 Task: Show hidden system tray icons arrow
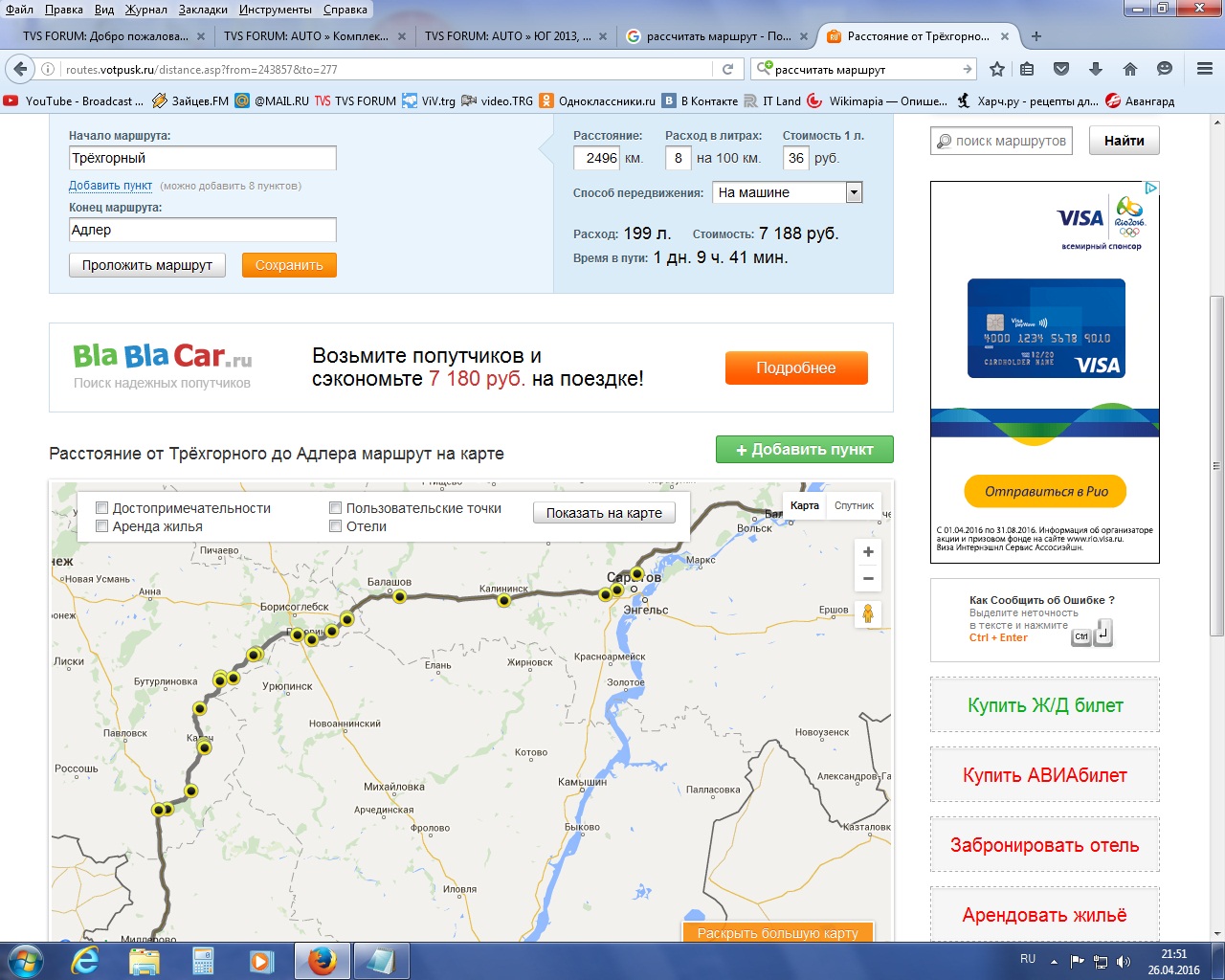tap(1054, 961)
